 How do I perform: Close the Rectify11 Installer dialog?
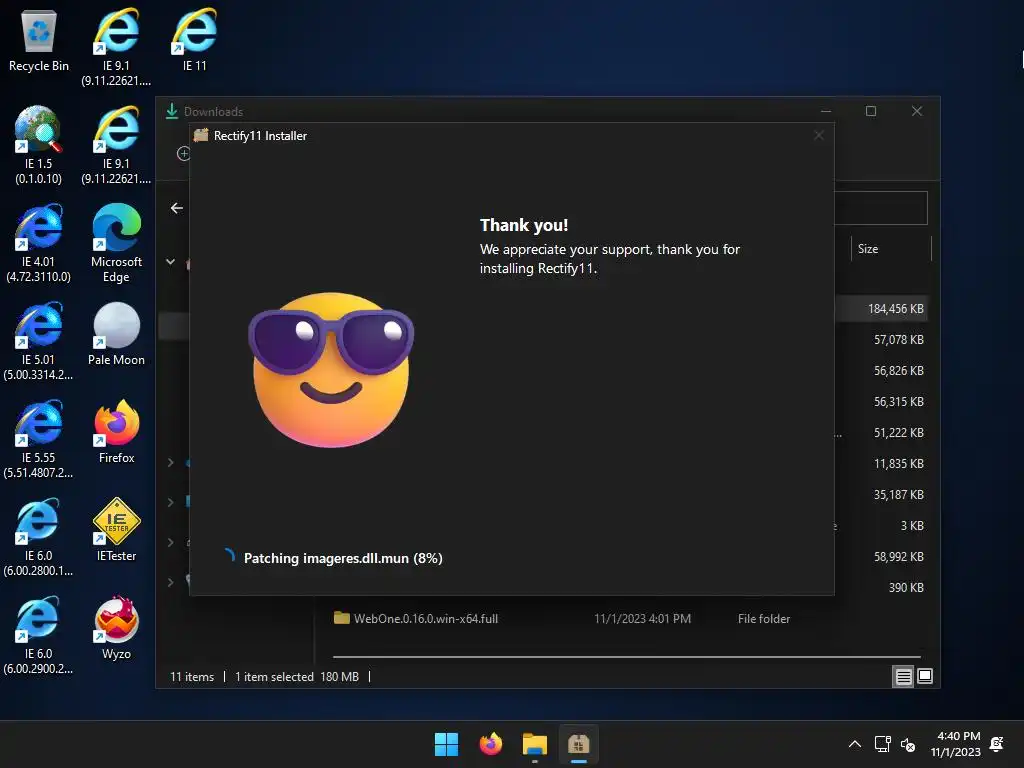(x=818, y=135)
